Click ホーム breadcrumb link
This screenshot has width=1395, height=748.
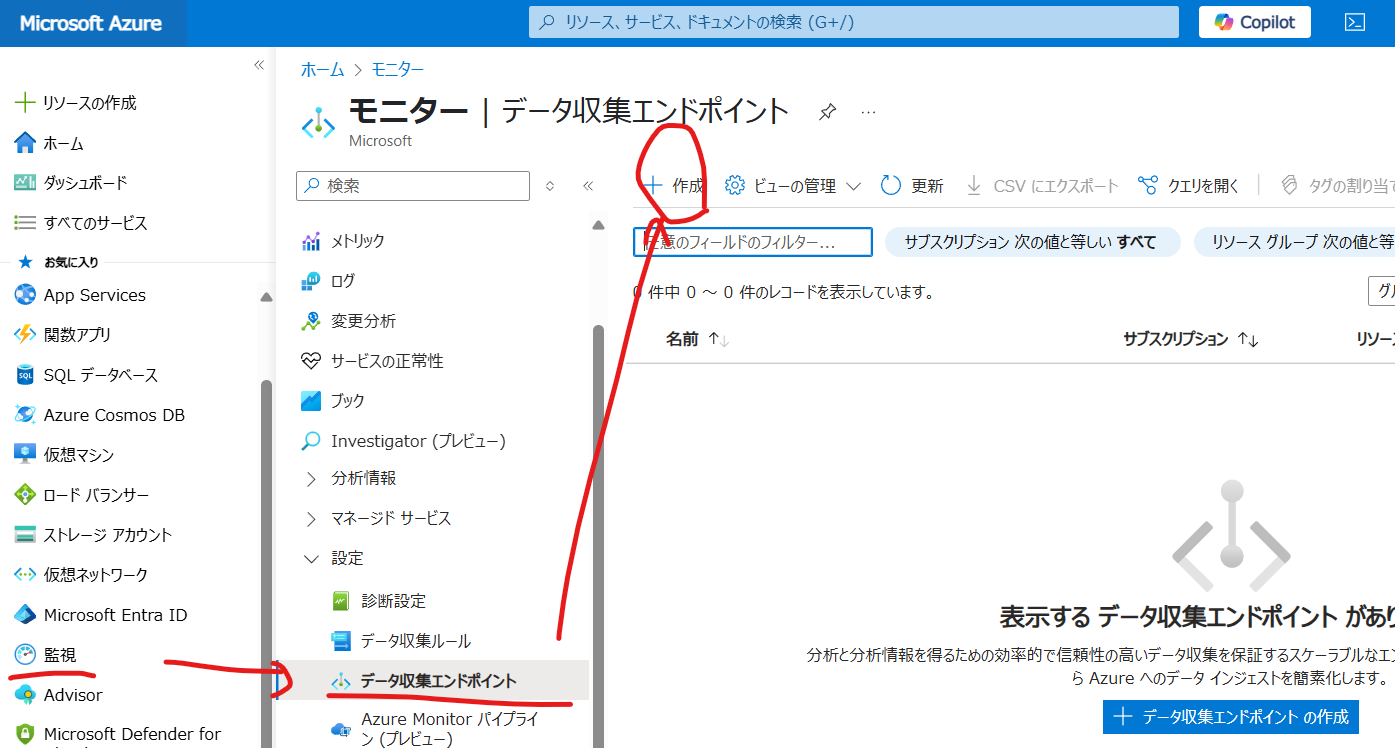tap(322, 69)
